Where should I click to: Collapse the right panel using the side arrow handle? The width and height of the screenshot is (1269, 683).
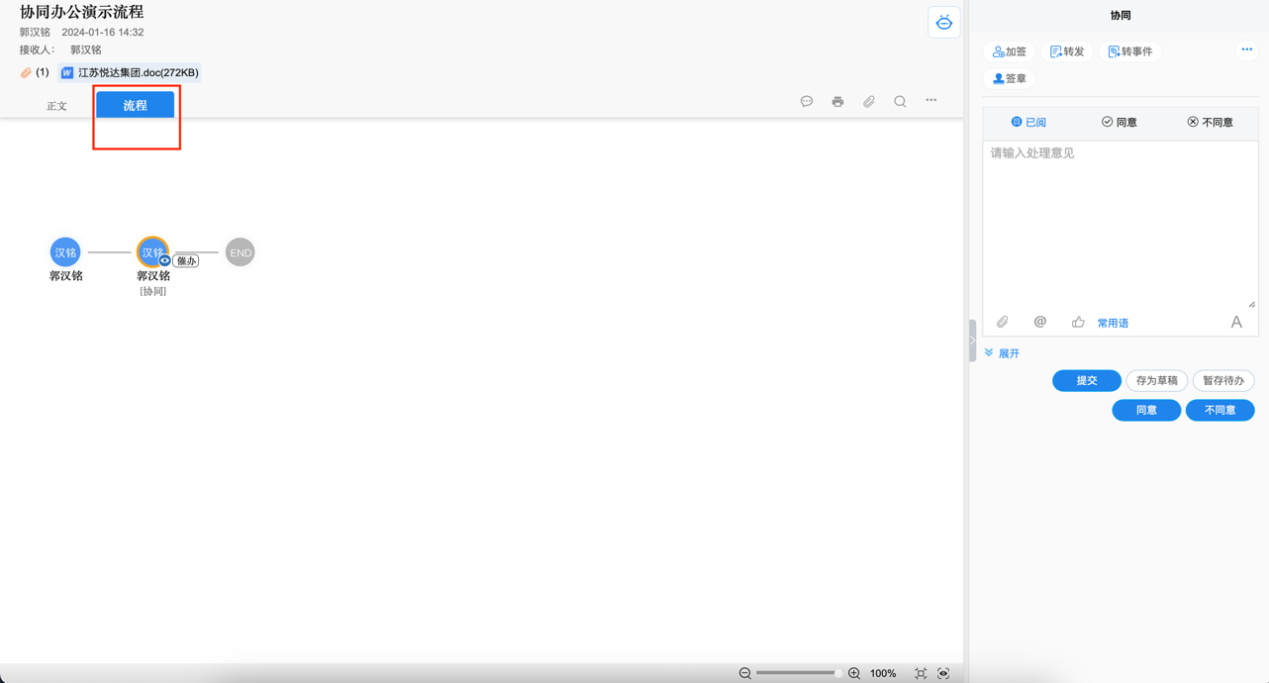971,340
